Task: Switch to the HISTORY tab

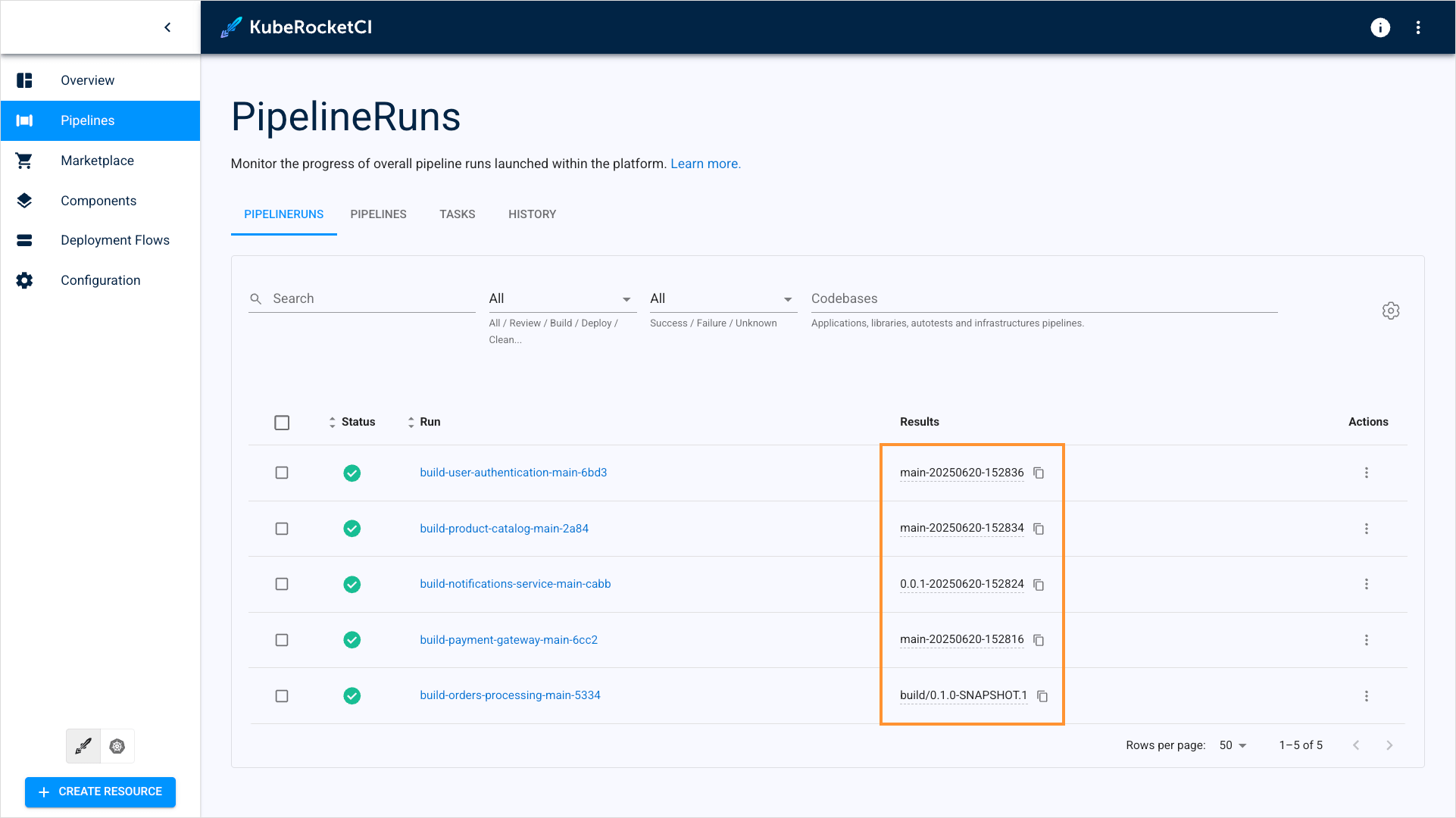Action: point(532,214)
